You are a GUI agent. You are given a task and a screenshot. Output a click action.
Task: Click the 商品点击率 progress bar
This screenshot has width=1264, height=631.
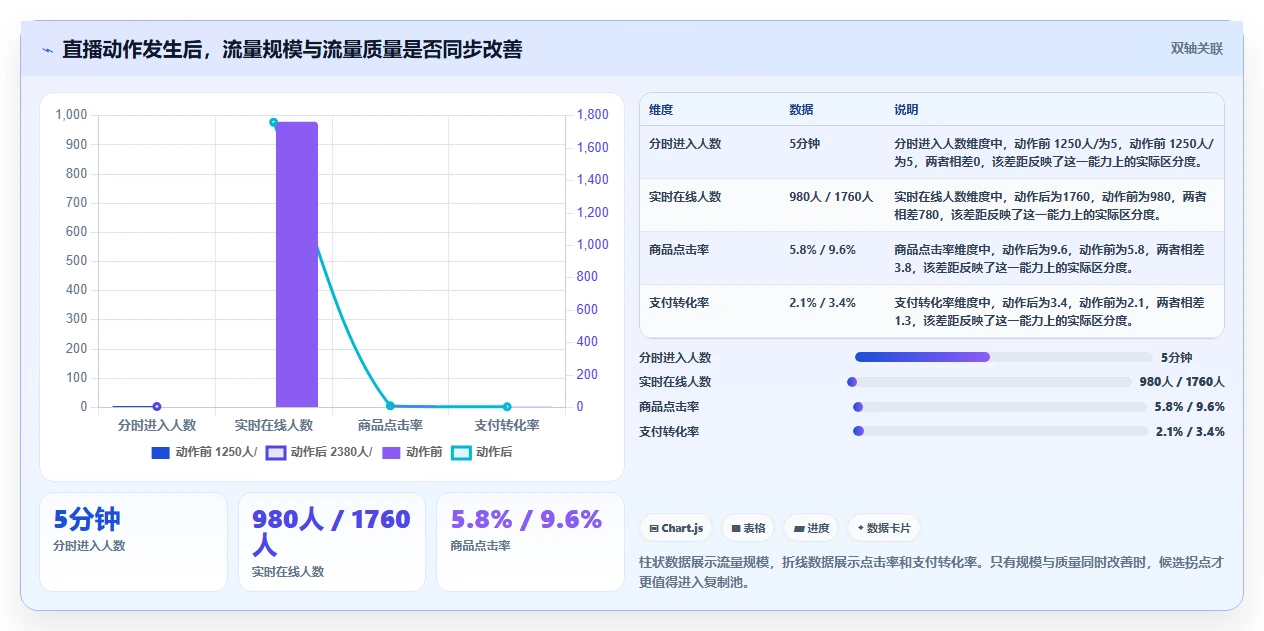pyautogui.click(x=1000, y=407)
